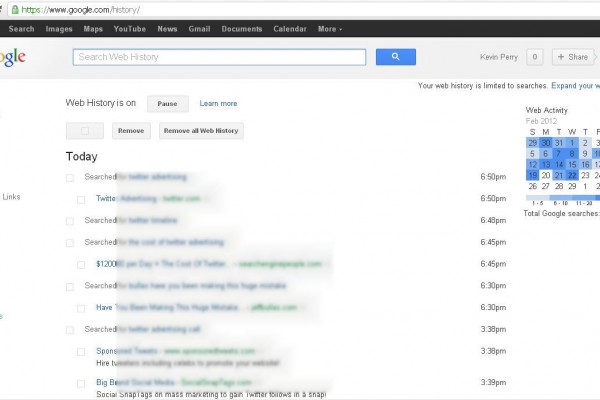Select calendar day 14 in Web Activity

[x=559, y=165]
